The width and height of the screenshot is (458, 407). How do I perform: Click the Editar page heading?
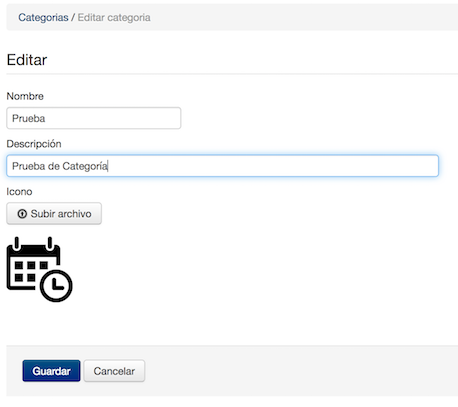pos(27,60)
